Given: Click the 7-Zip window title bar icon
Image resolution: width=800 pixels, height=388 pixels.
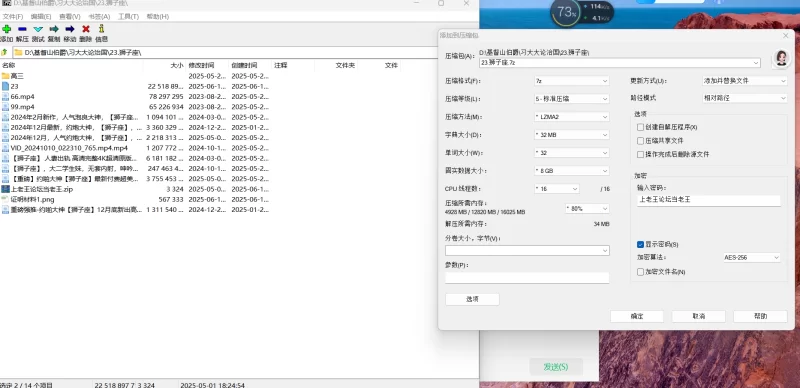Looking at the screenshot, I should (6, 3).
